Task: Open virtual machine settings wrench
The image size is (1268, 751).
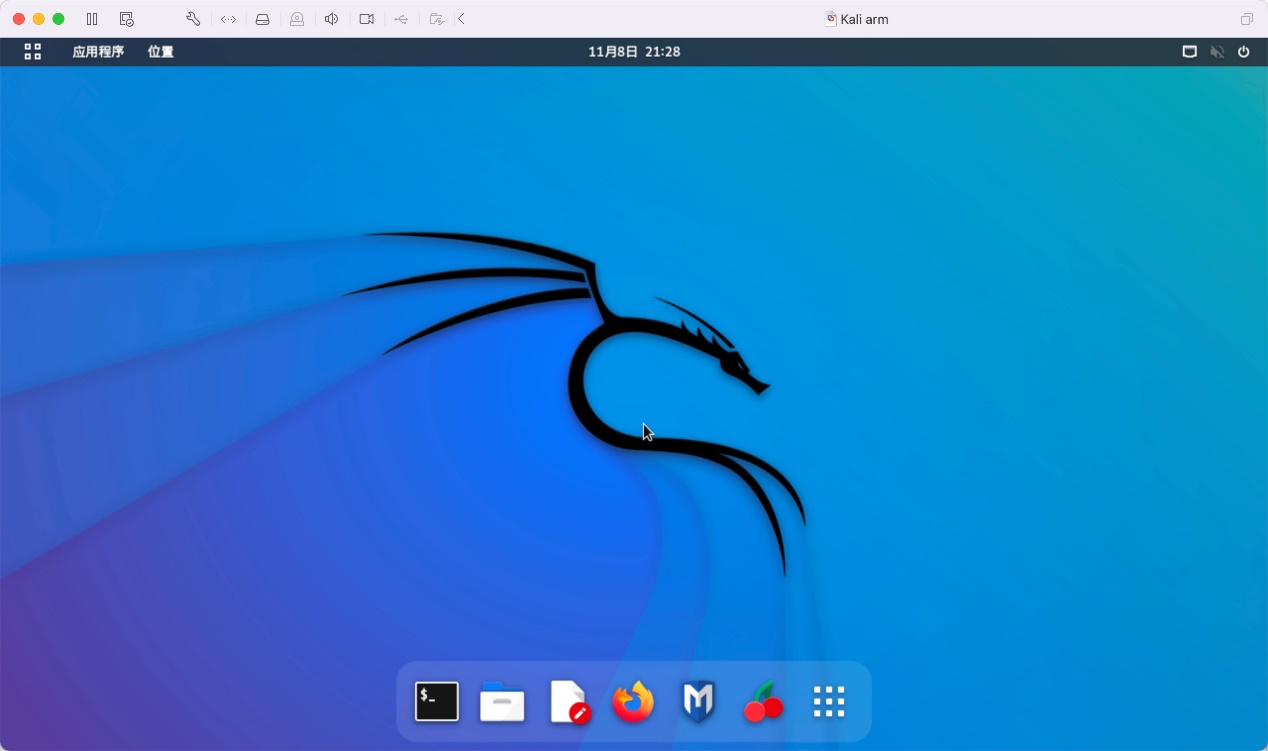Action: [x=193, y=19]
